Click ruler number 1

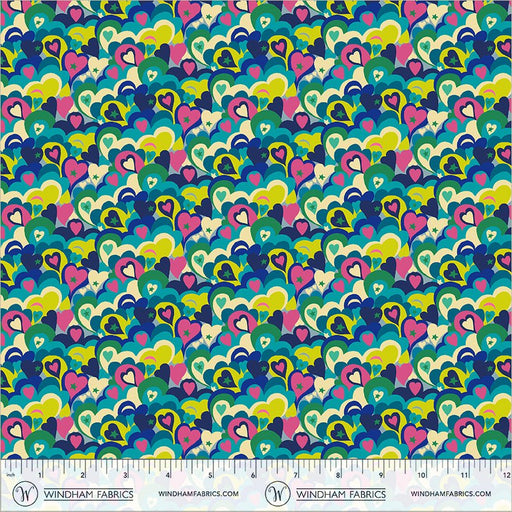point(40,475)
